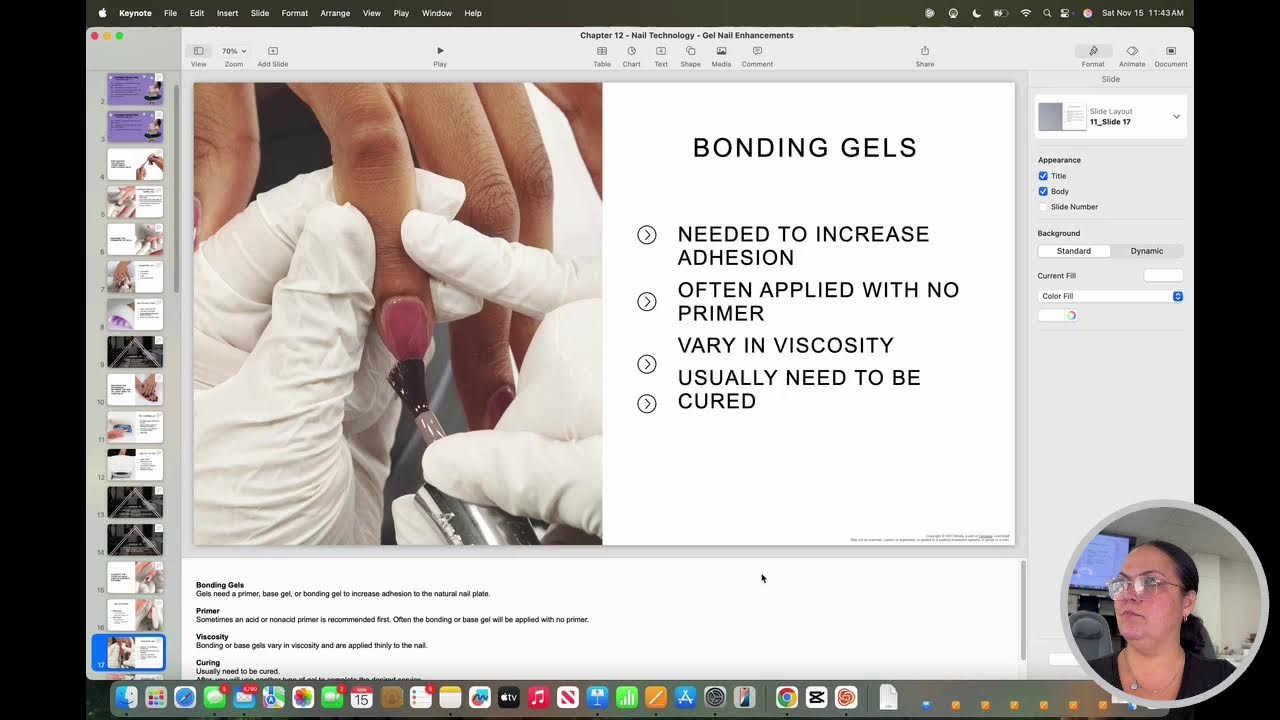Screen dimensions: 1280x720
Task: Open the Media insert toolbar icon
Action: [x=721, y=51]
